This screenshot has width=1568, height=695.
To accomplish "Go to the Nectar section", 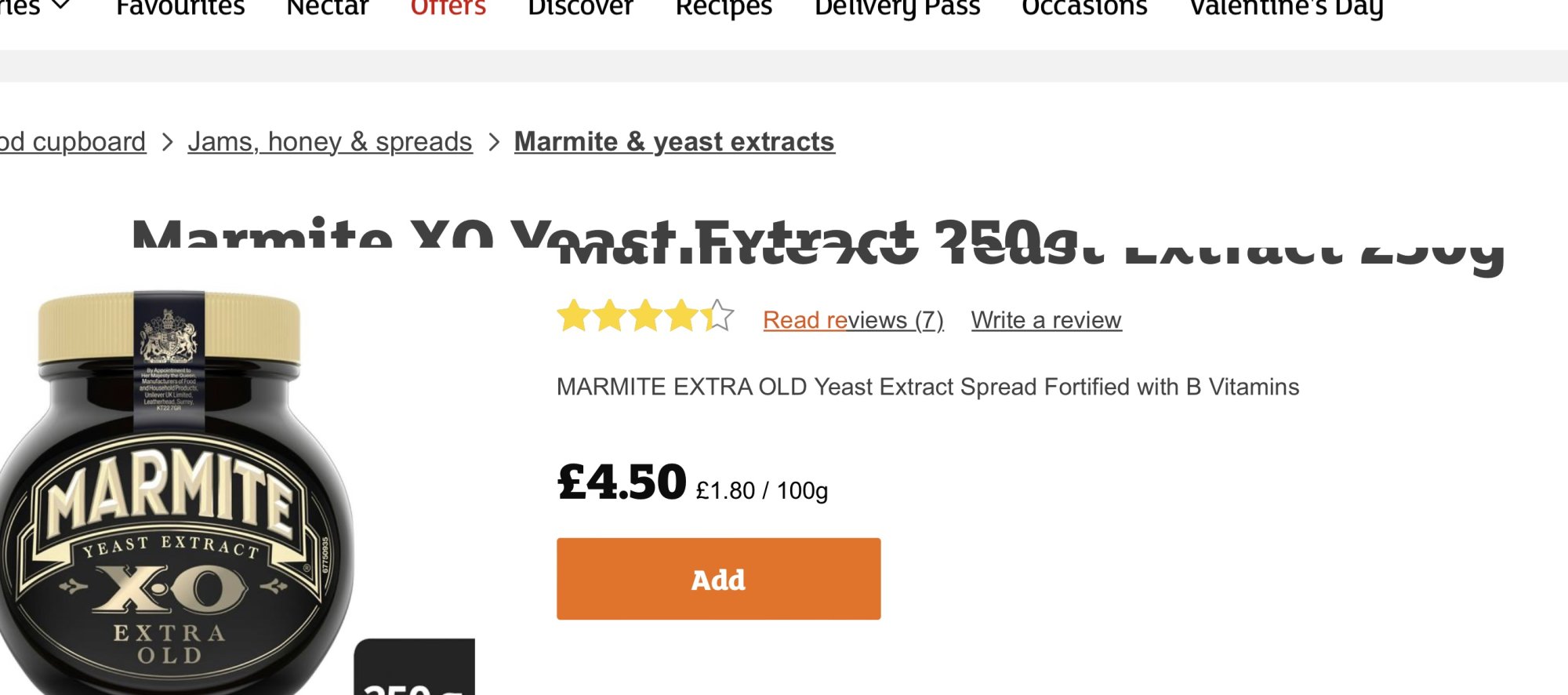I will [x=328, y=8].
